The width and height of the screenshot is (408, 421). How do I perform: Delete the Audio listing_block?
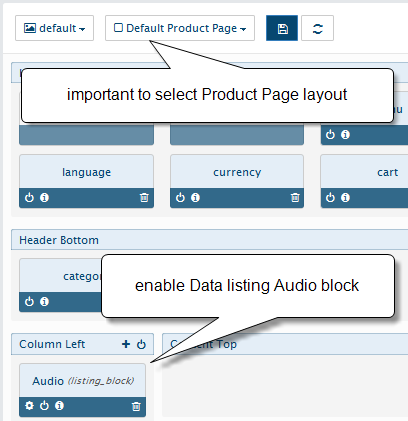136,406
